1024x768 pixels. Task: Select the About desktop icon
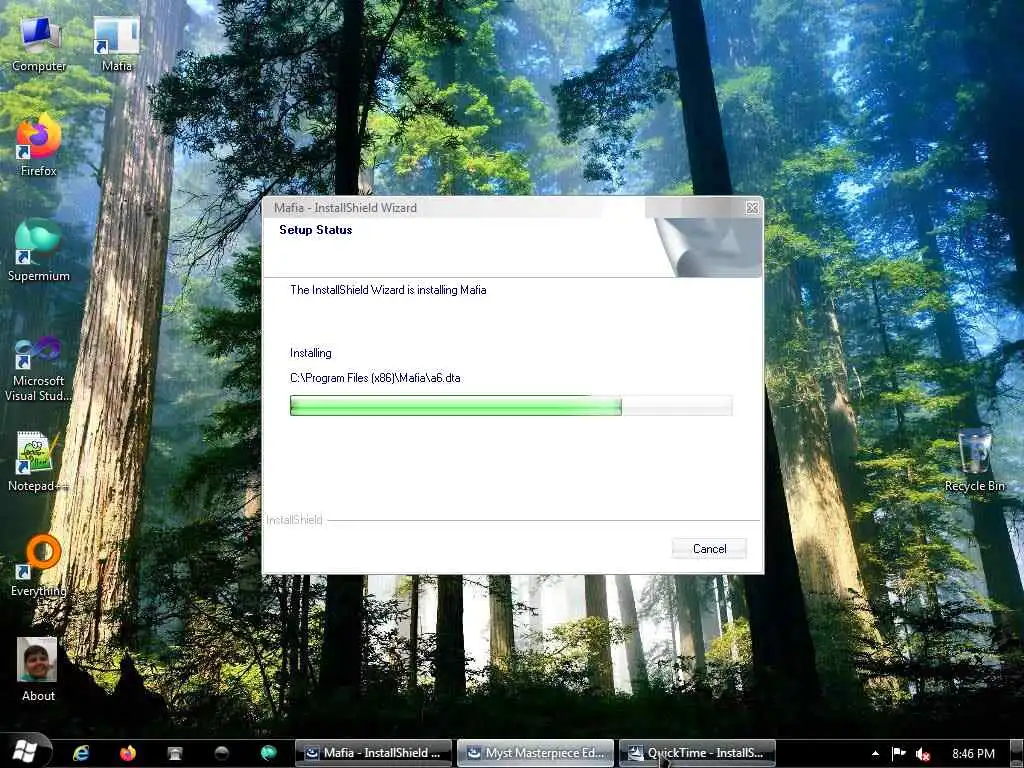coord(38,669)
